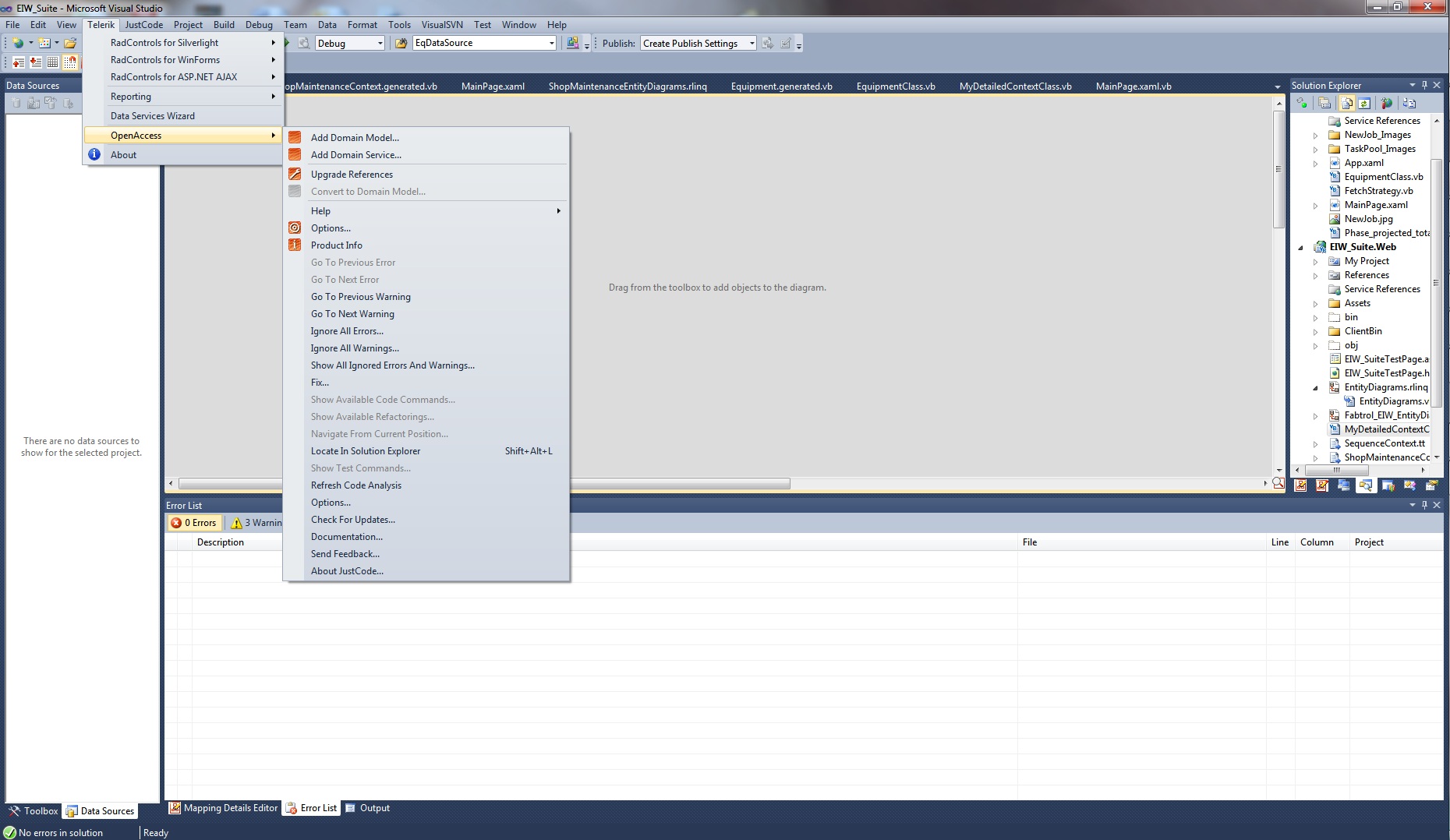Screen dimensions: 1450x840
Task: Select FetchStrategy.vb in Solution Explorer
Action: (1378, 191)
